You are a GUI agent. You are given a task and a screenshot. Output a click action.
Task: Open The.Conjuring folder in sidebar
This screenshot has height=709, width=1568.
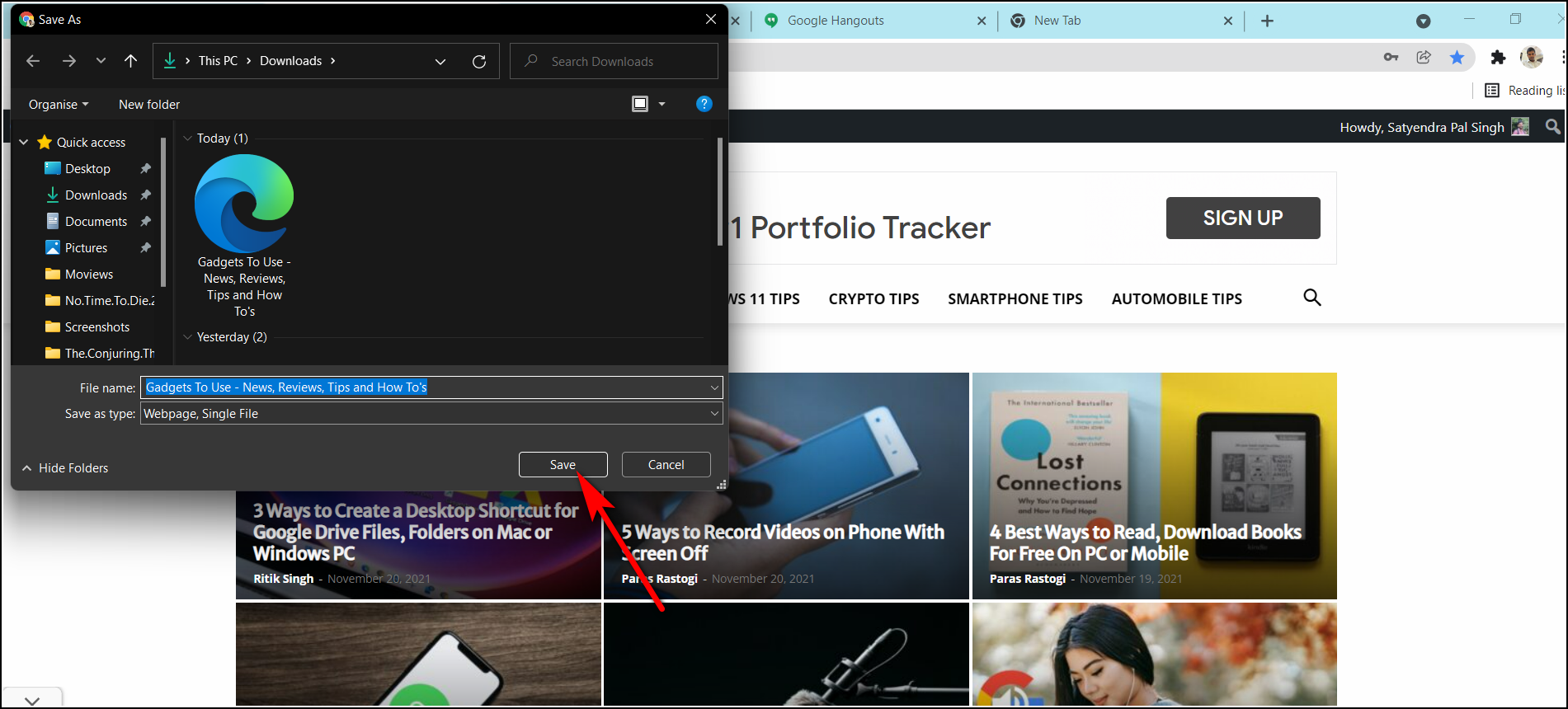tap(100, 354)
